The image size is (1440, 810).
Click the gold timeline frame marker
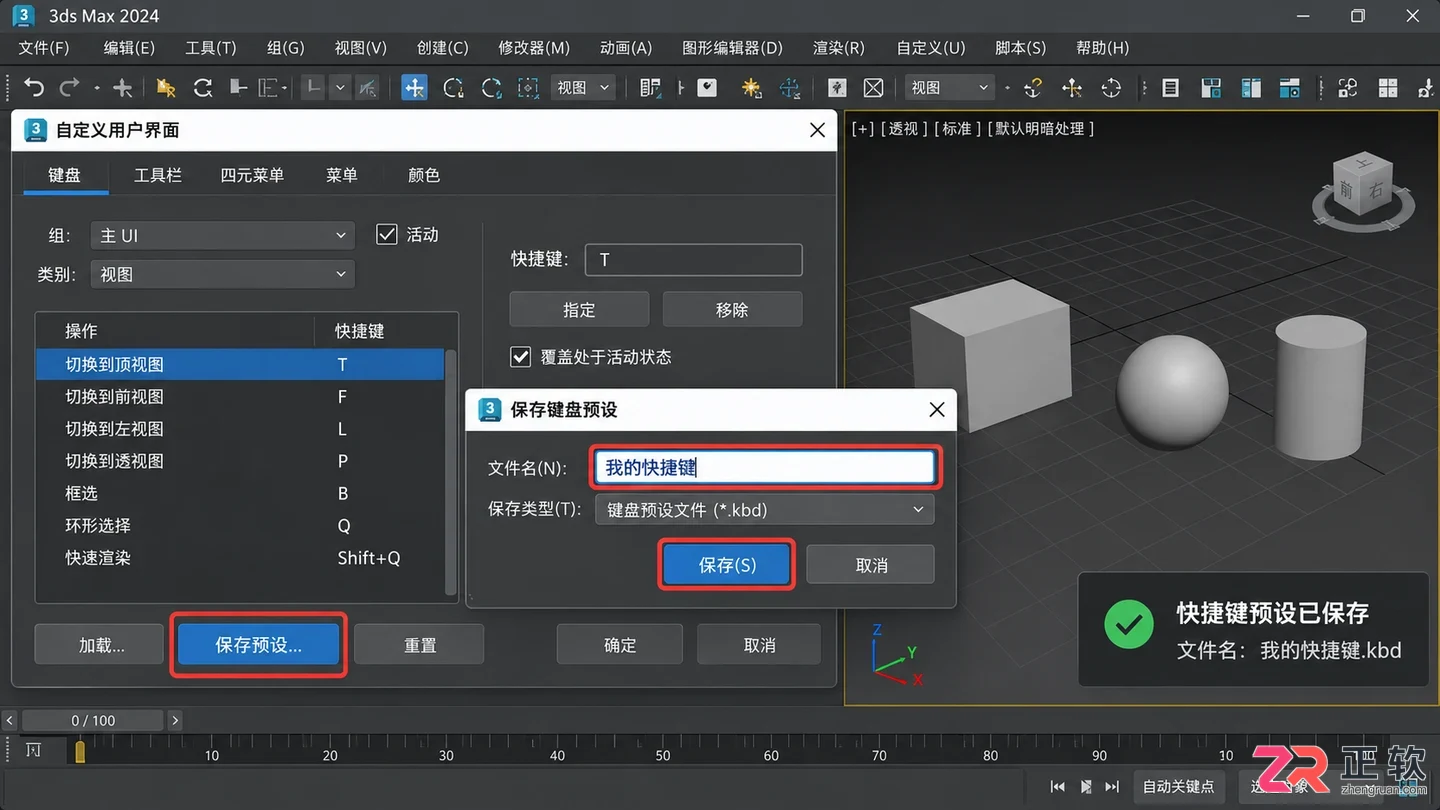click(x=80, y=751)
